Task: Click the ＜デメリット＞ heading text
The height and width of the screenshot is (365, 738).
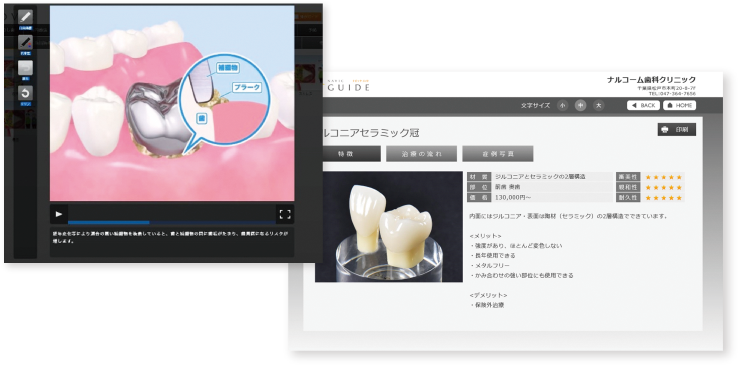Action: (488, 295)
